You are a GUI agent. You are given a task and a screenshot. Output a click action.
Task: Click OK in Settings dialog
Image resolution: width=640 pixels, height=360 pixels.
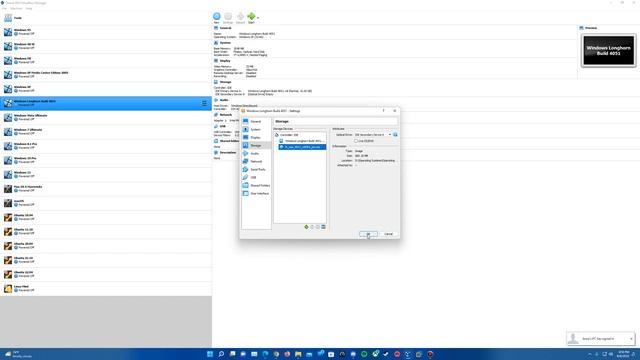368,234
